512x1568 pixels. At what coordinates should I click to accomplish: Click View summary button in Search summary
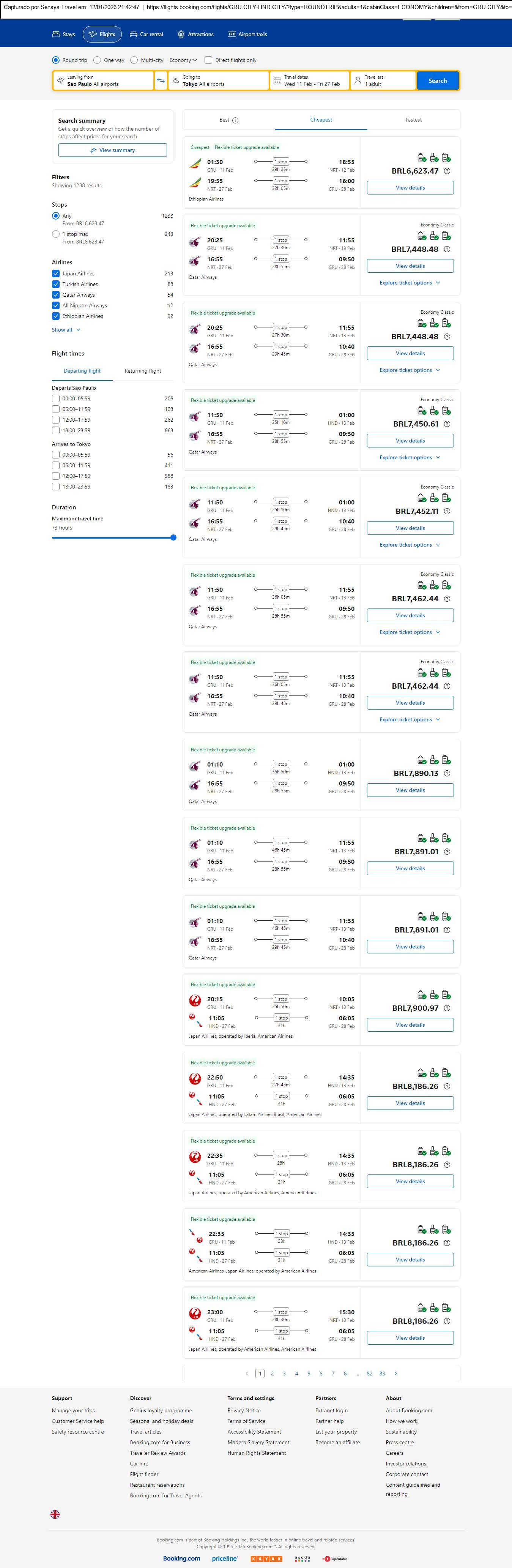112,150
